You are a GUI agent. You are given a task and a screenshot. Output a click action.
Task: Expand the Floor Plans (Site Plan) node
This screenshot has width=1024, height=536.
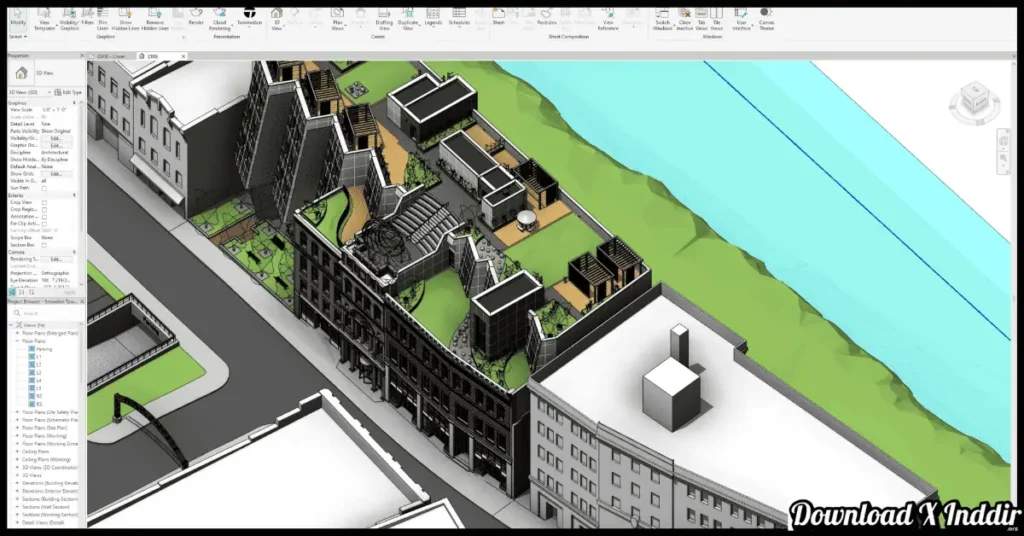click(x=18, y=428)
